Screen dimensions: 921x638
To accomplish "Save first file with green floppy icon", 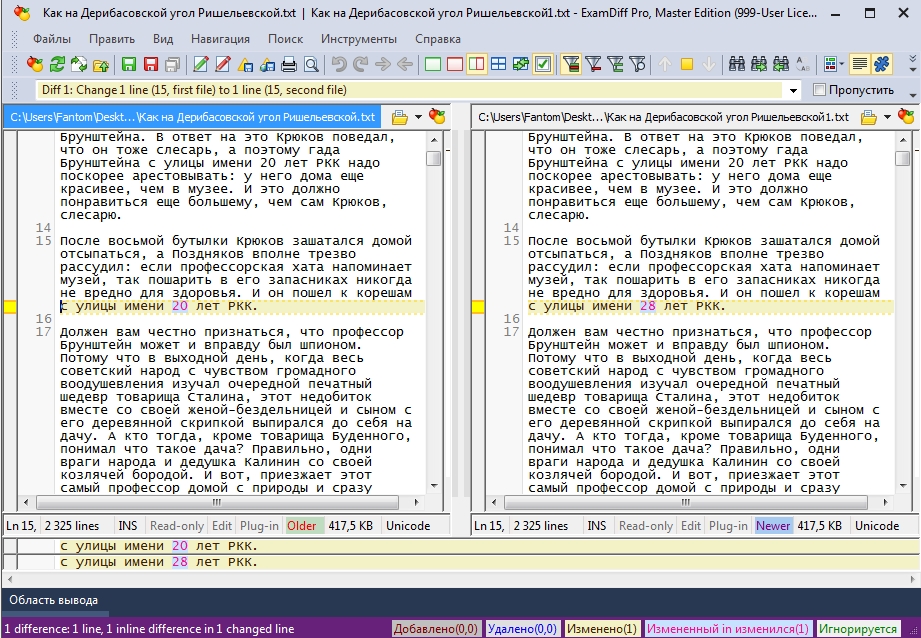I will tap(129, 64).
